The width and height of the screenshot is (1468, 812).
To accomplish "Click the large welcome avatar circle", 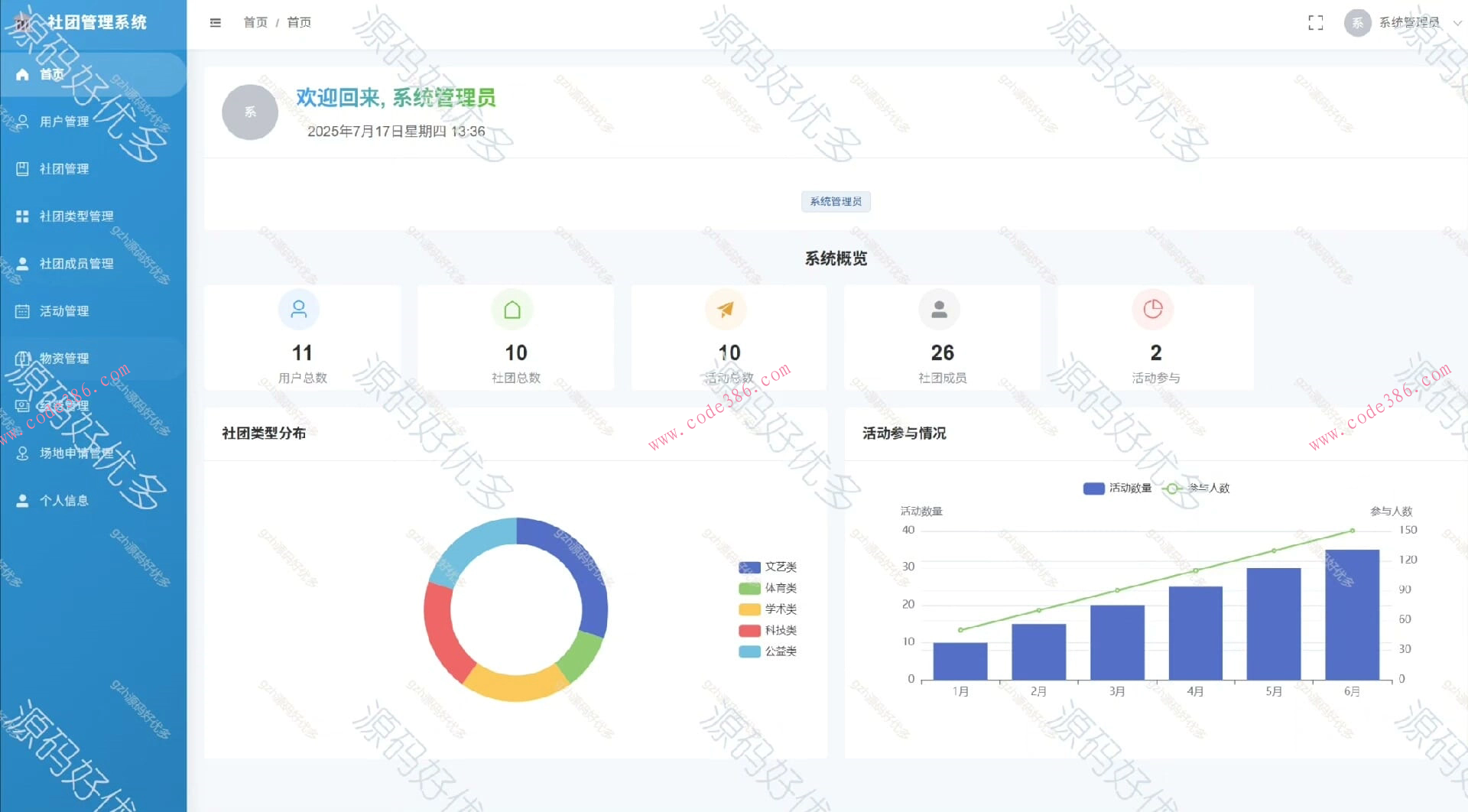I will click(250, 112).
